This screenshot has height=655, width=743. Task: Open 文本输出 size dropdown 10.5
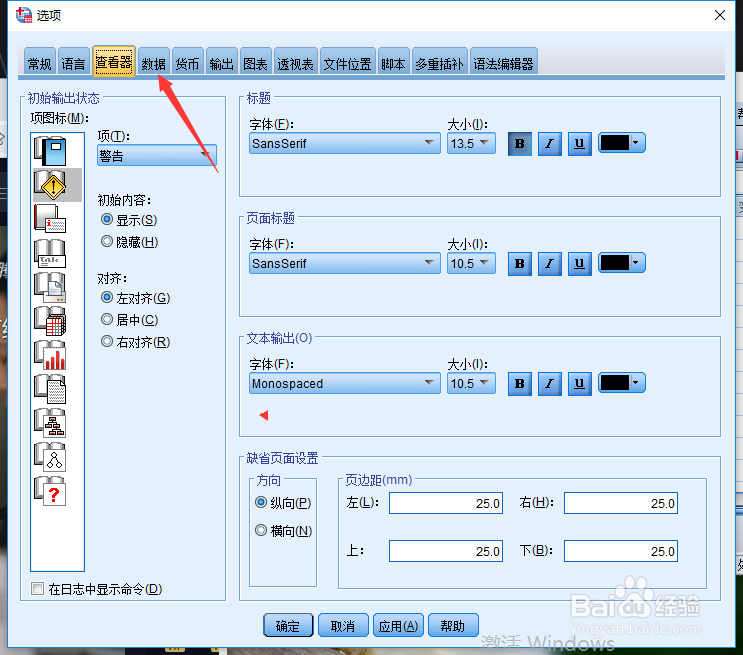click(471, 383)
